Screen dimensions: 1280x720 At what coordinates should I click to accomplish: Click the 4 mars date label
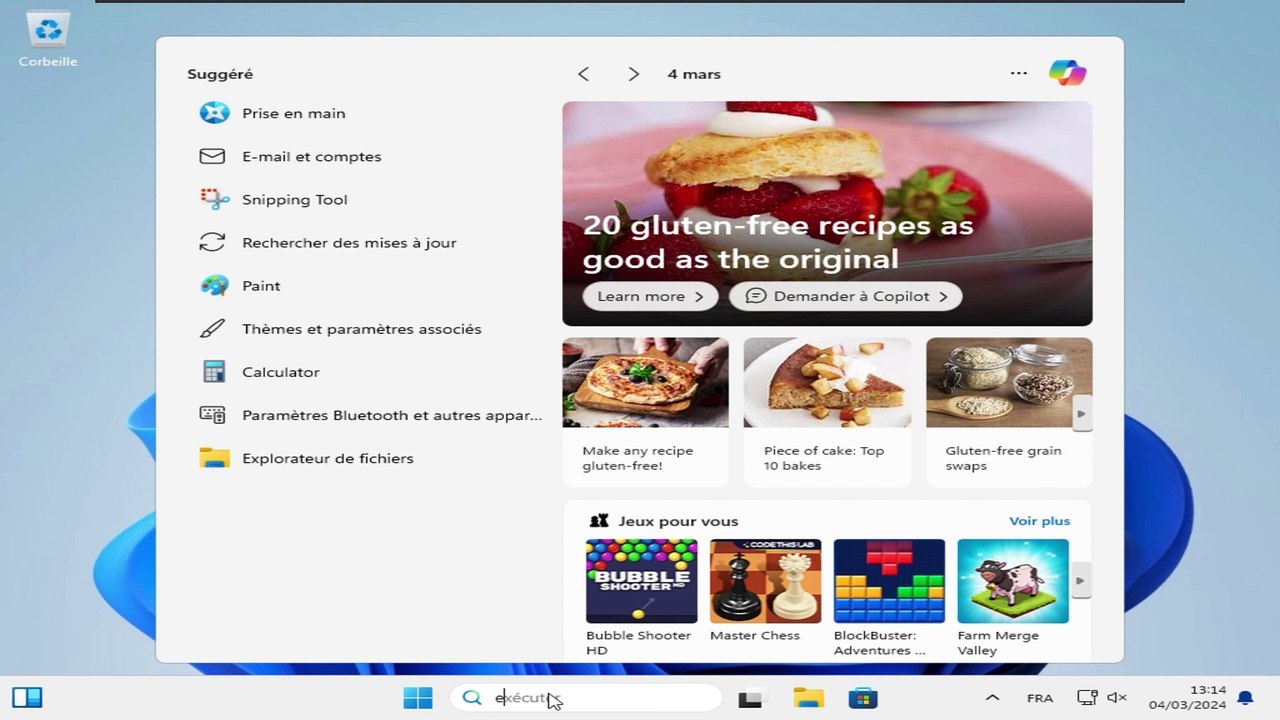(x=694, y=74)
